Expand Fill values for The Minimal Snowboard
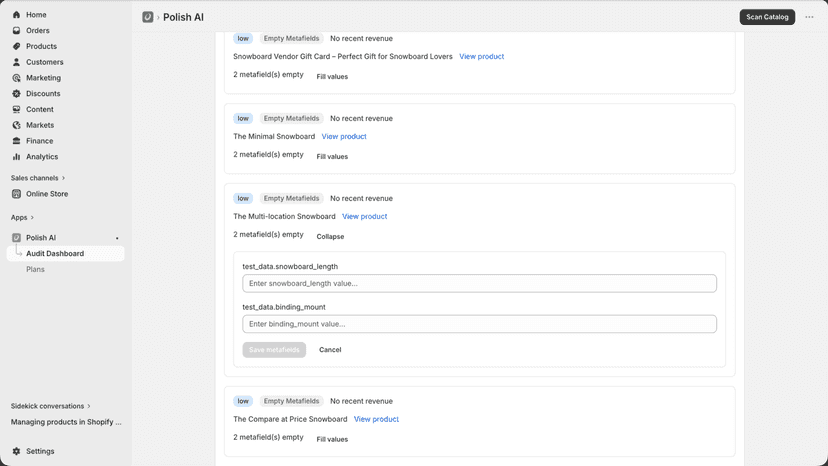Screen dimensions: 828x466 click(332, 156)
